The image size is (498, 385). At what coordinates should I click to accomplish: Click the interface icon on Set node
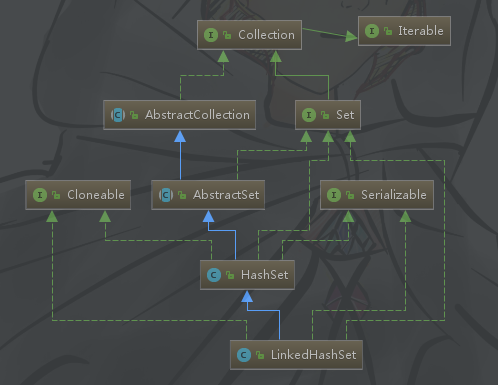(309, 115)
